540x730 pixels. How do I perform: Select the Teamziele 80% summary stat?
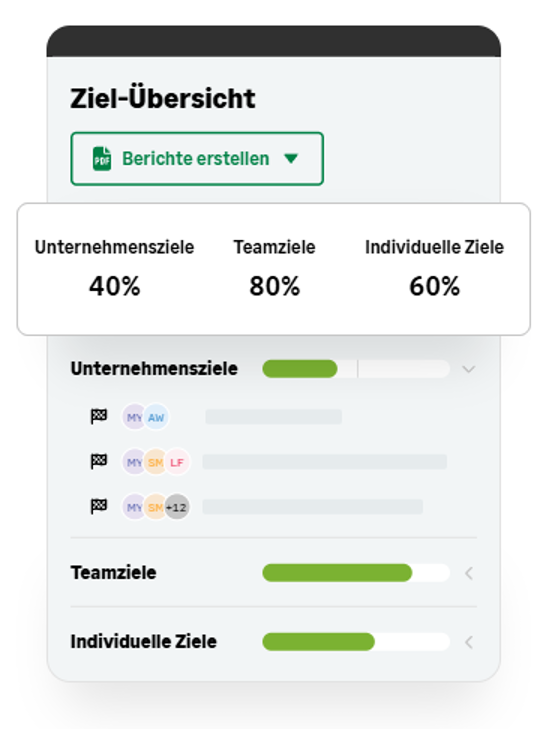pos(274,269)
